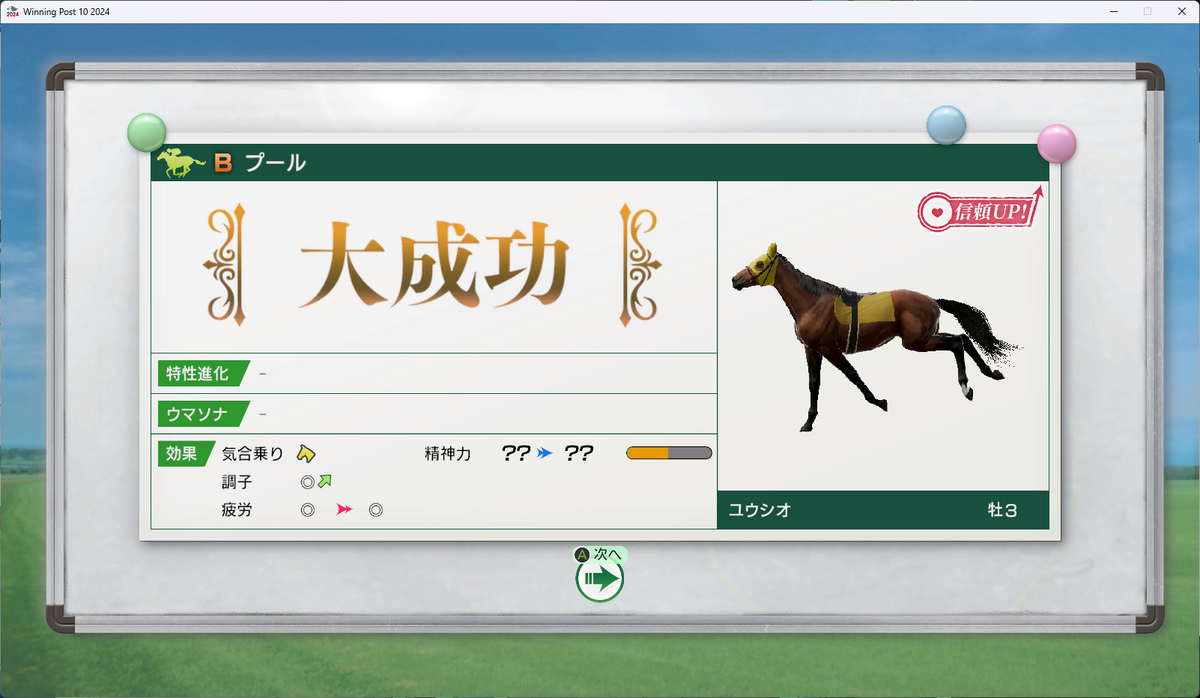Click the 気合乗り text
Viewport: 1200px width, 698px height.
253,454
